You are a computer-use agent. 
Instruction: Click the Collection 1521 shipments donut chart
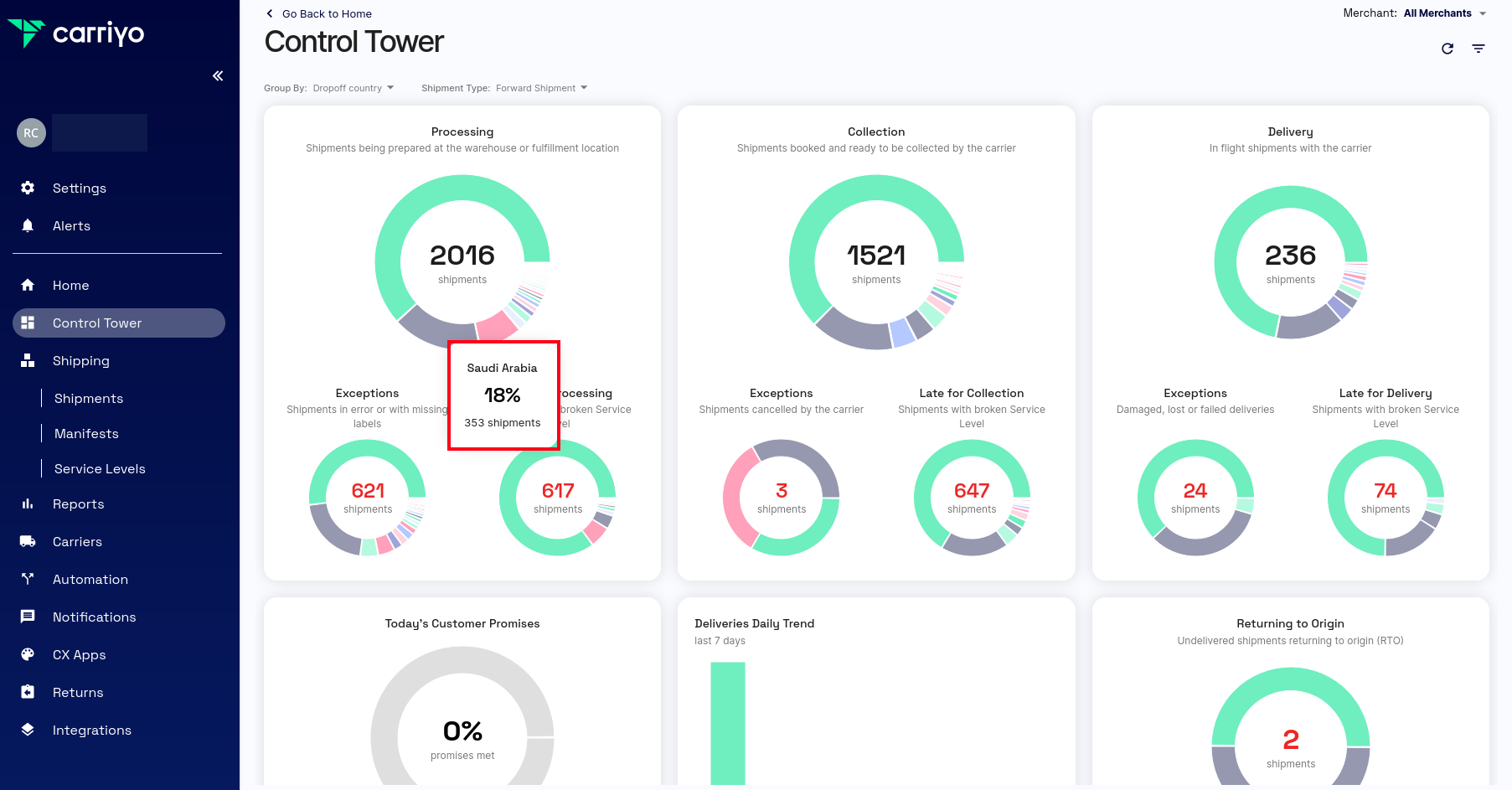(876, 262)
